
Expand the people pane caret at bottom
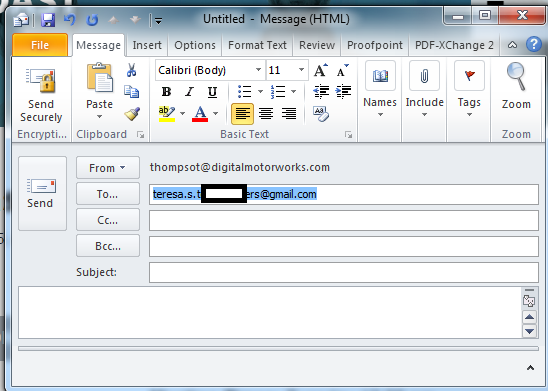[x=530, y=368]
